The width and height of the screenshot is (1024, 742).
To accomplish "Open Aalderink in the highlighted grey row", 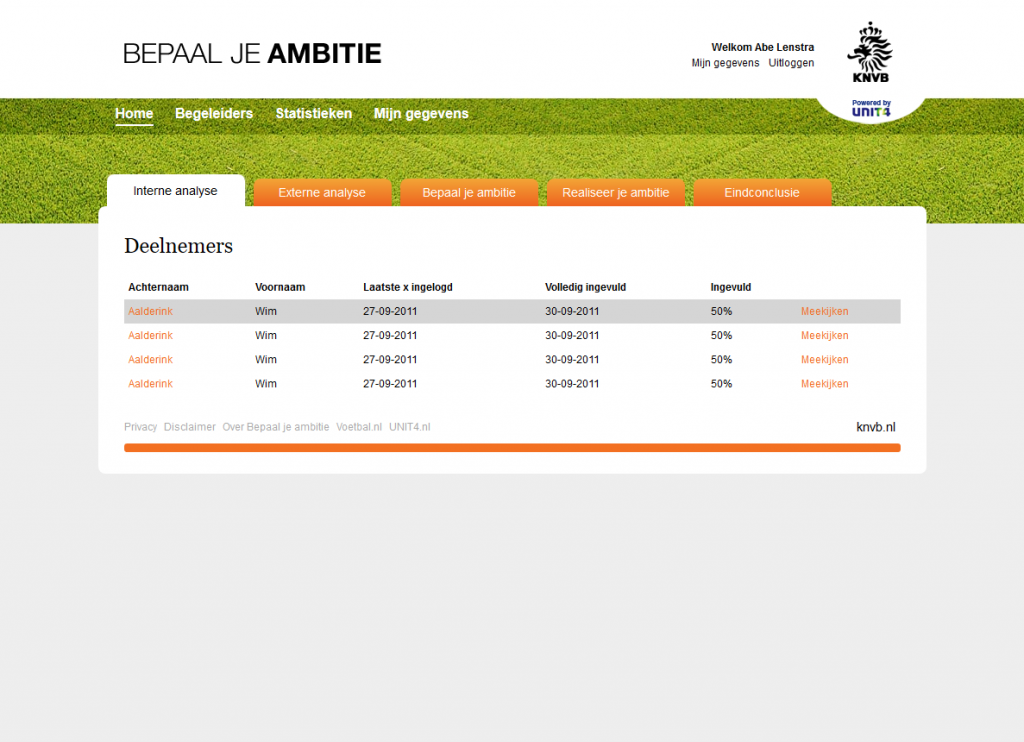I will tap(150, 312).
